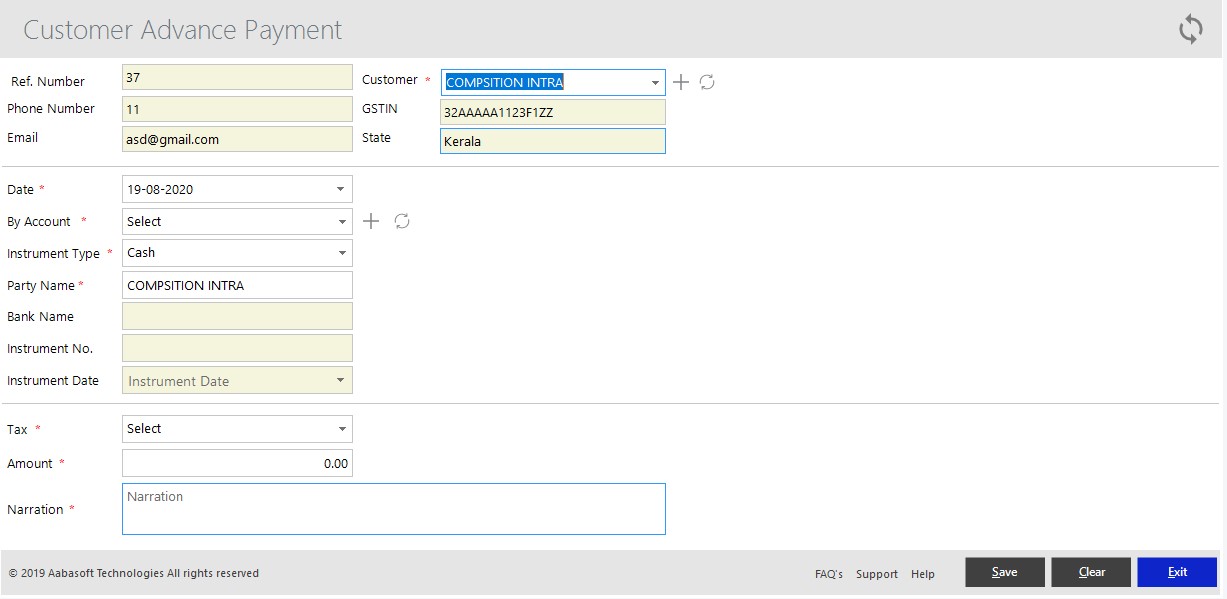Add a new customer with plus icon

coord(681,82)
